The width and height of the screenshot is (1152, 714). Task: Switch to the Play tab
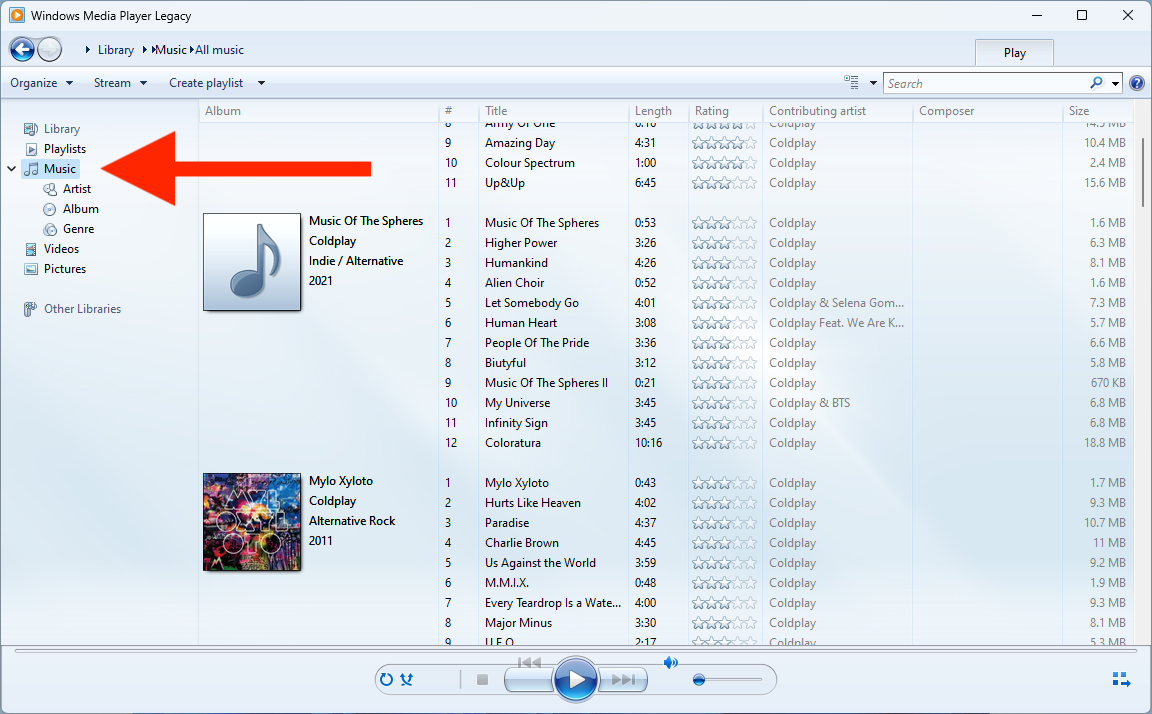[x=1014, y=52]
